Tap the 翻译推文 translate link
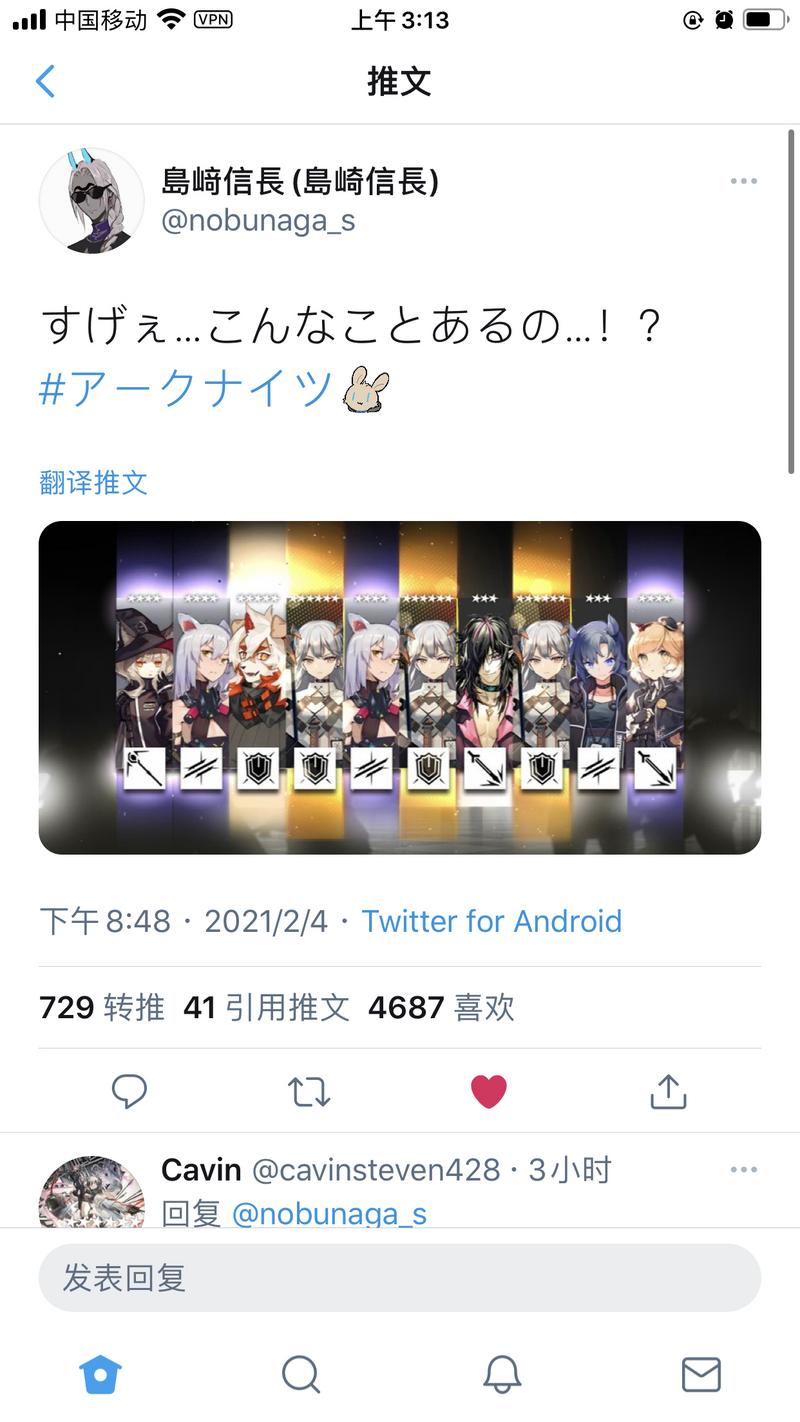Image resolution: width=800 pixels, height=1422 pixels. (94, 483)
